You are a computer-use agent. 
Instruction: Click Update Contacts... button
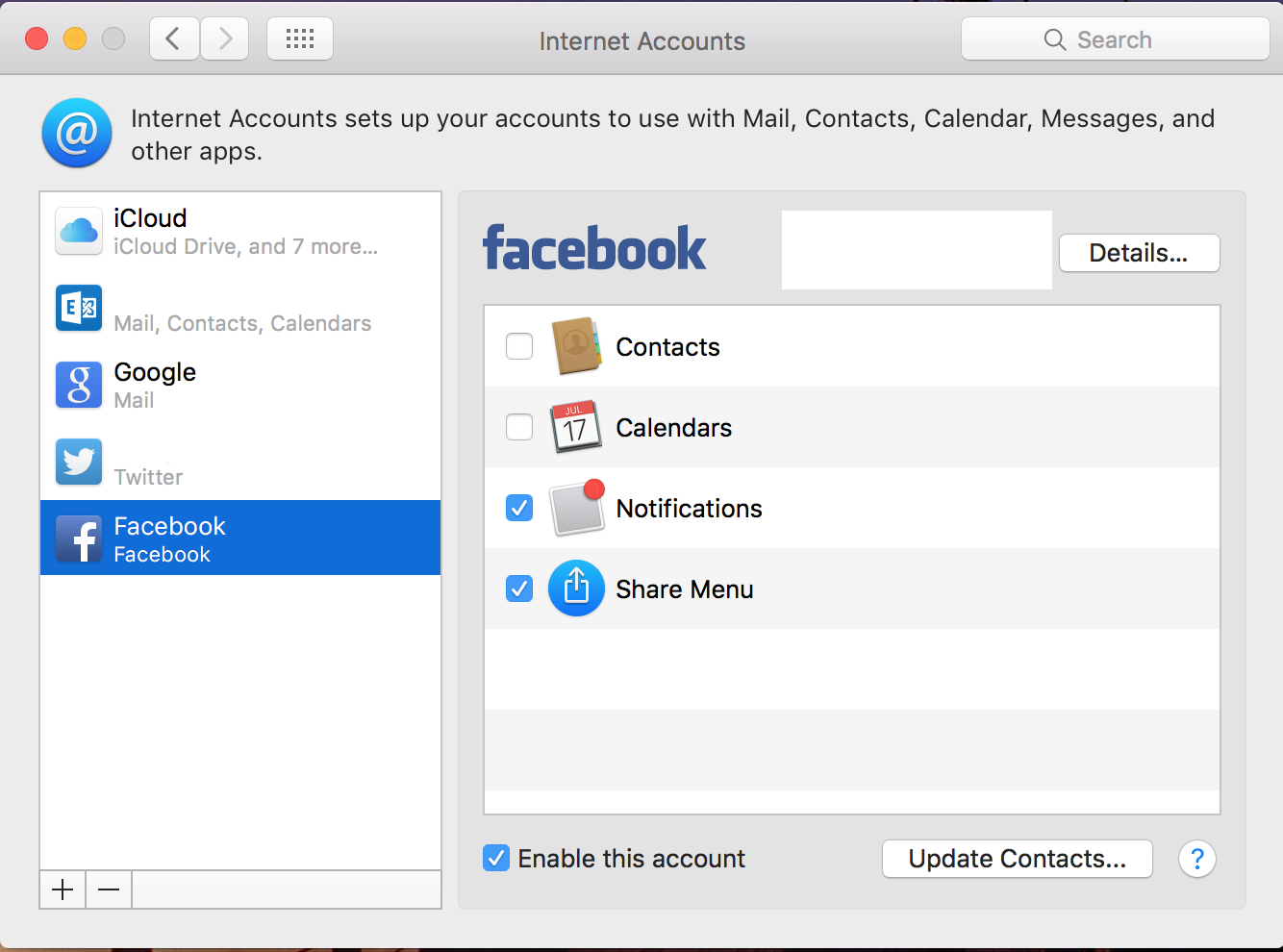click(1018, 859)
